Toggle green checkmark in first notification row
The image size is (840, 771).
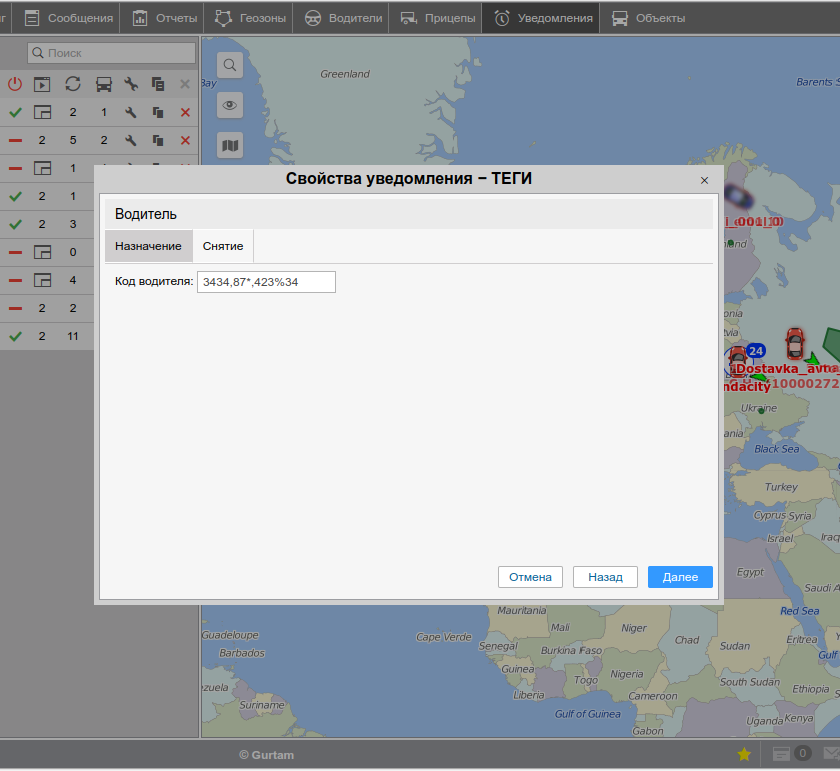[x=15, y=113]
